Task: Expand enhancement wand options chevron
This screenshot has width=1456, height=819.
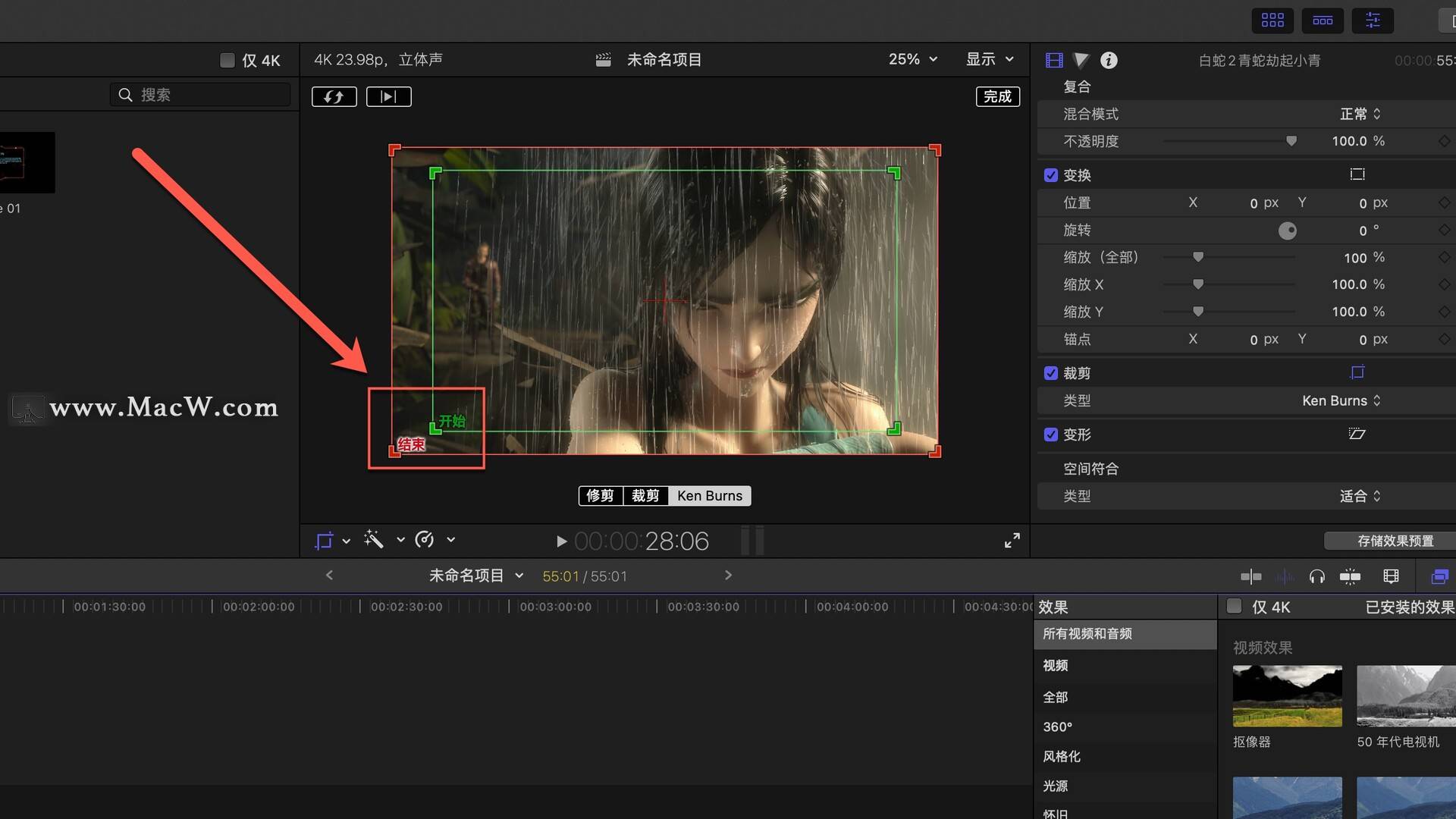Action: click(400, 540)
